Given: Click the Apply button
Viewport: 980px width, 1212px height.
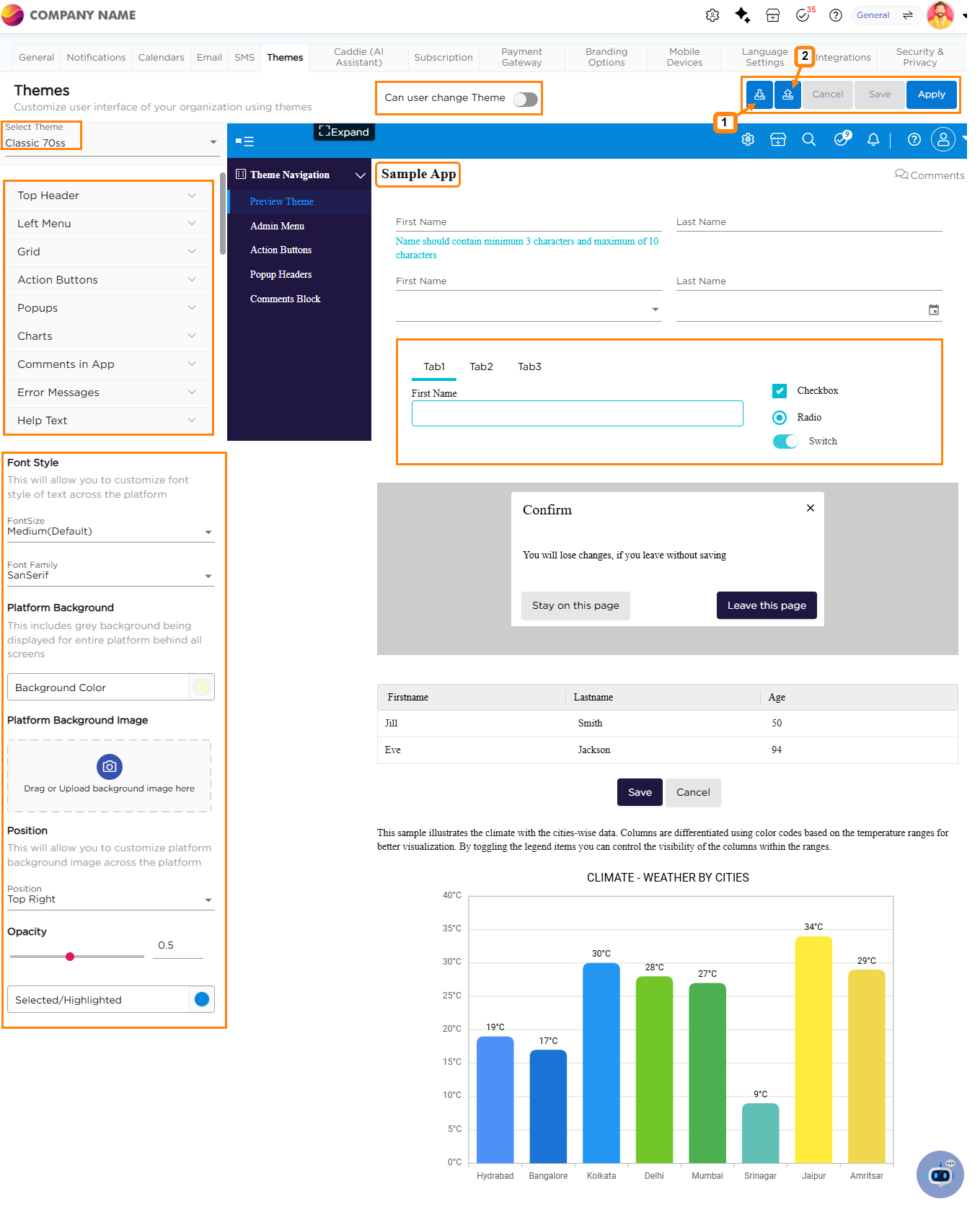Looking at the screenshot, I should click(x=931, y=95).
